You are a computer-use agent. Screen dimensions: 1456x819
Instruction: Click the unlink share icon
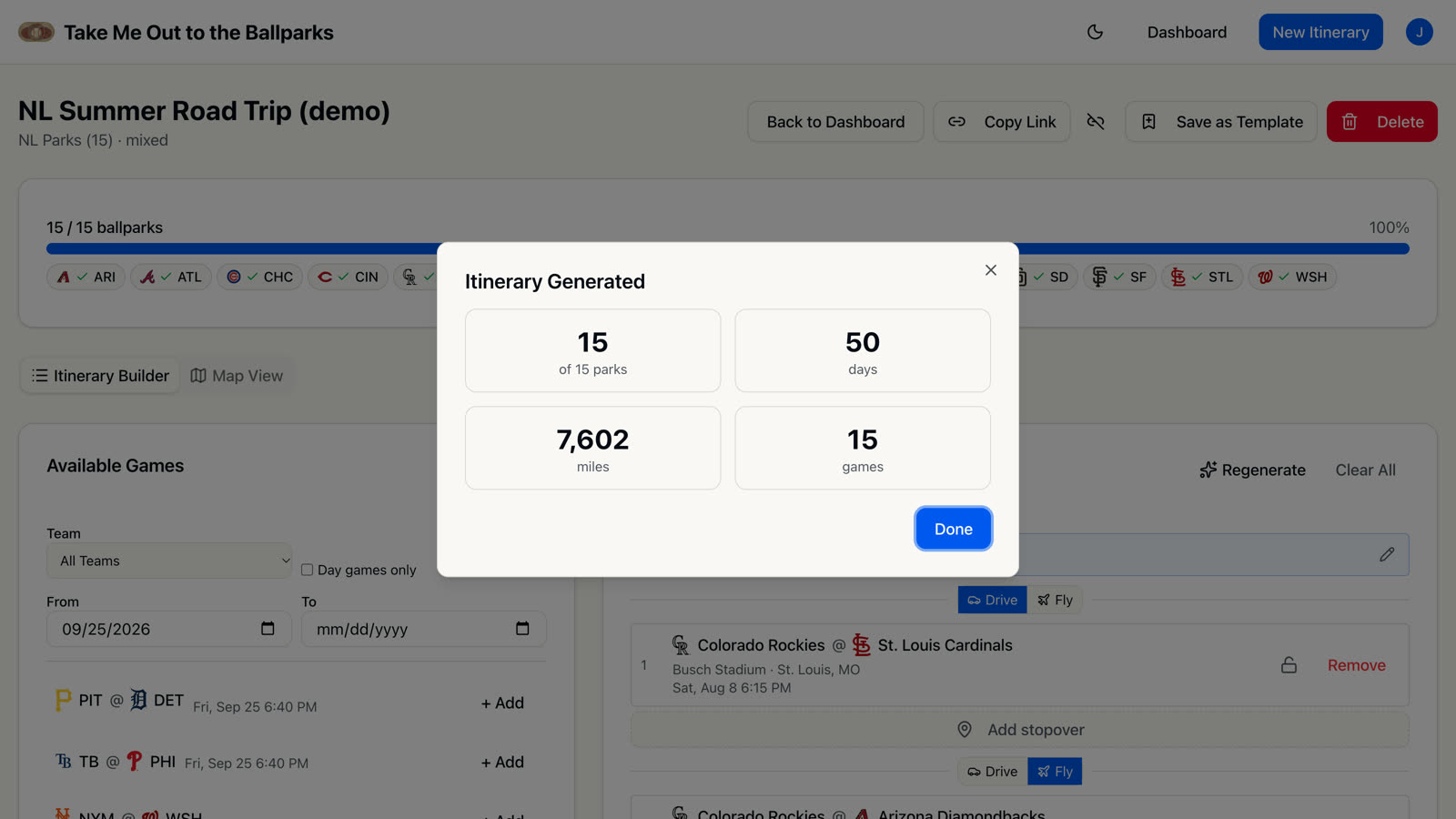point(1096,122)
